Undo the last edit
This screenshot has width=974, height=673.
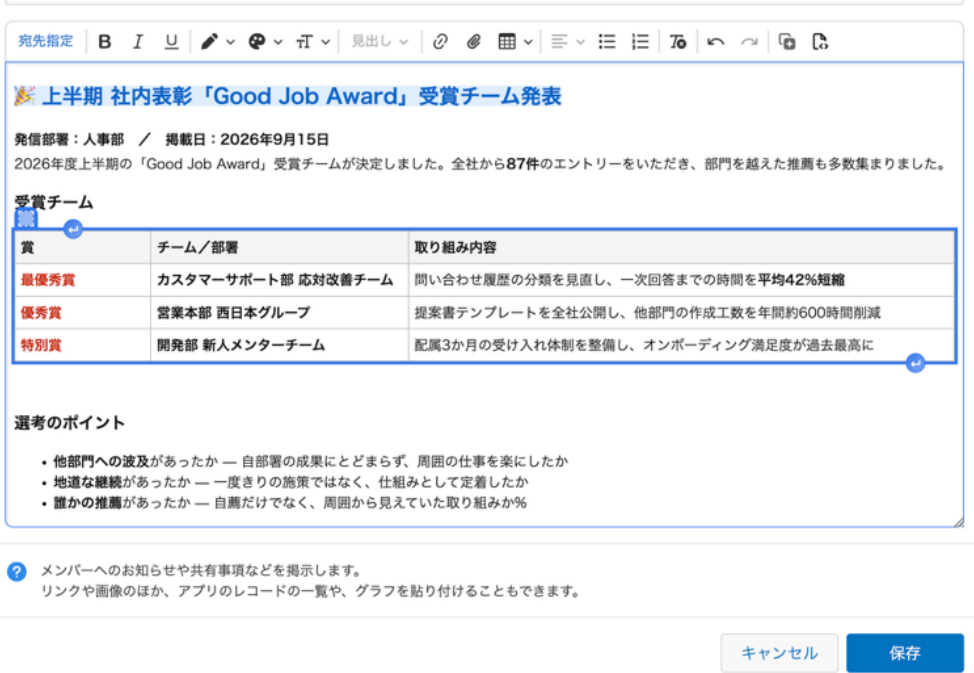[716, 42]
